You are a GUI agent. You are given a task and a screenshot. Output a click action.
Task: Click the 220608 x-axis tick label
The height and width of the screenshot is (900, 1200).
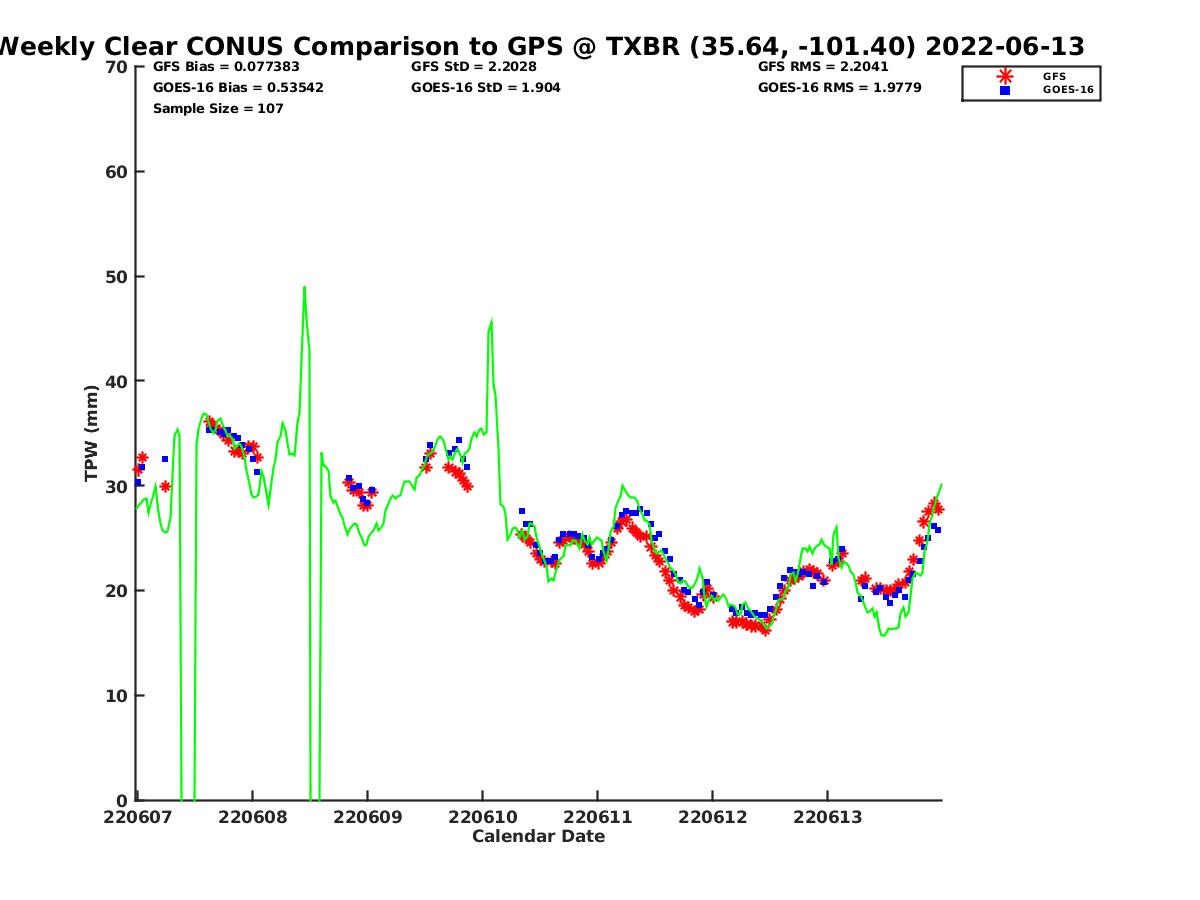(252, 817)
